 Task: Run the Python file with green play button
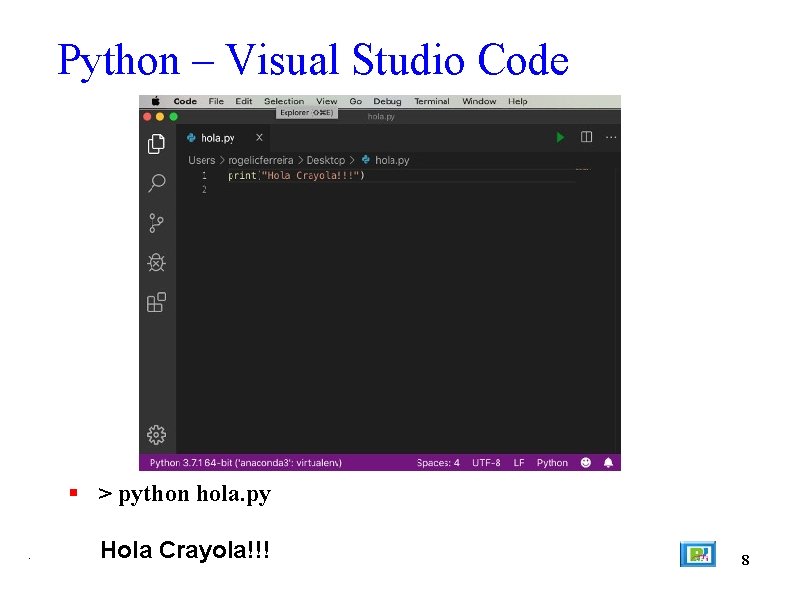pos(560,137)
